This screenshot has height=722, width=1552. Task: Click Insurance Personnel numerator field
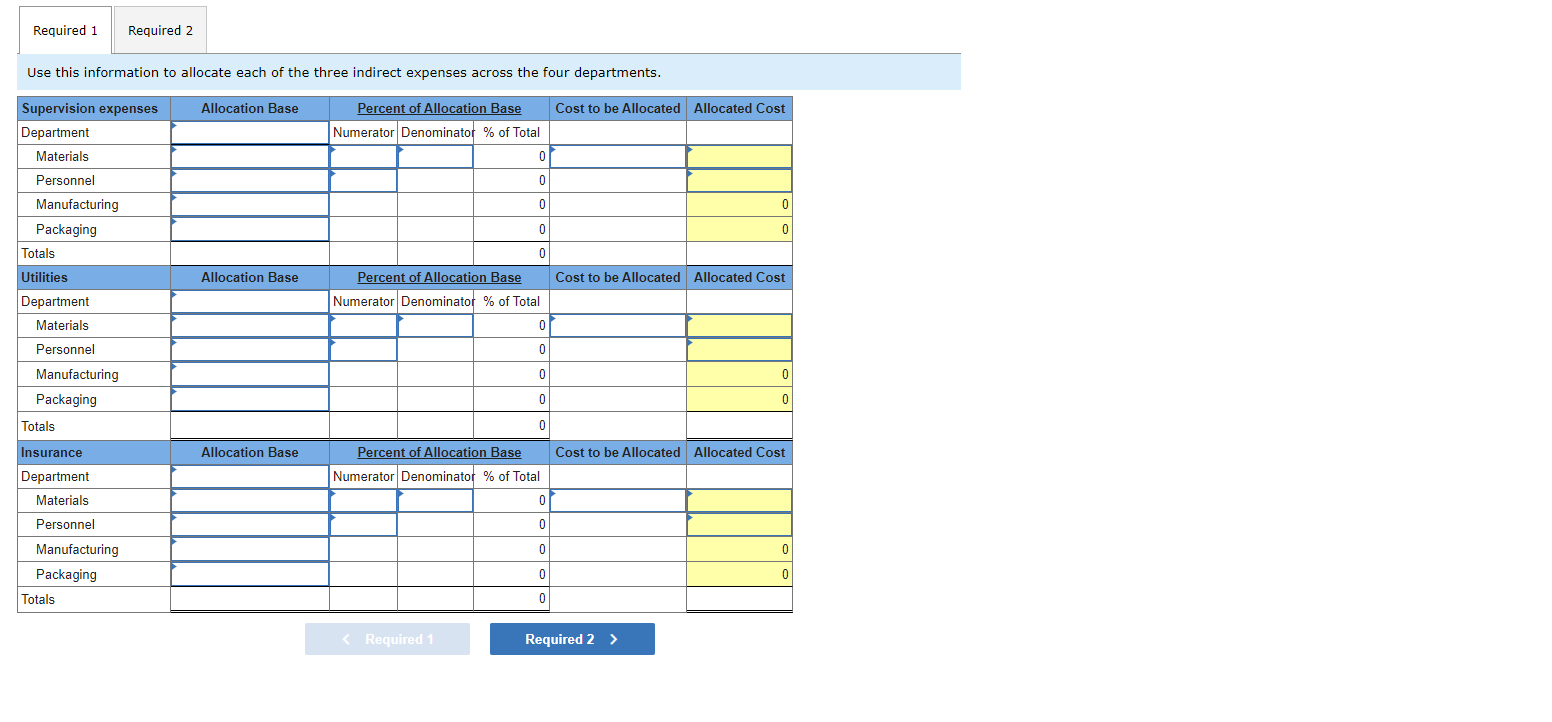click(x=363, y=524)
